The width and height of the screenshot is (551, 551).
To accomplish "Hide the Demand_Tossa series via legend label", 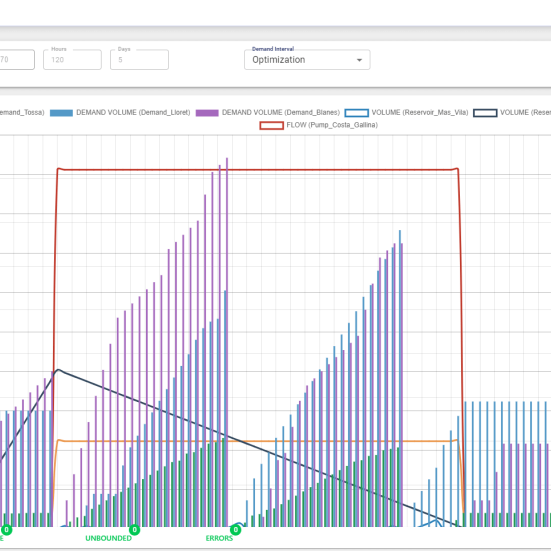I will tap(22, 112).
